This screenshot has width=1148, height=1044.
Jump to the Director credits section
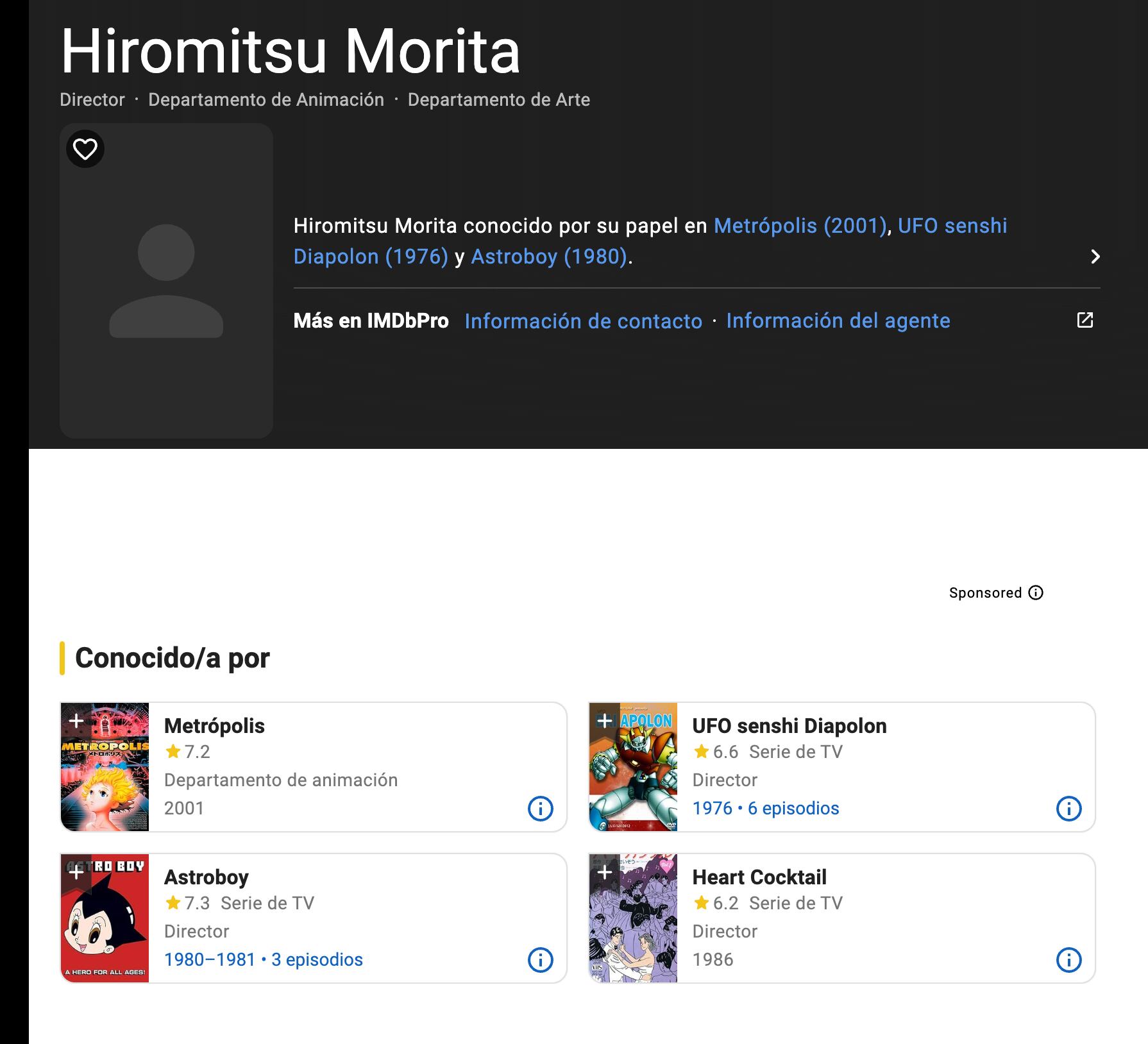(x=92, y=100)
